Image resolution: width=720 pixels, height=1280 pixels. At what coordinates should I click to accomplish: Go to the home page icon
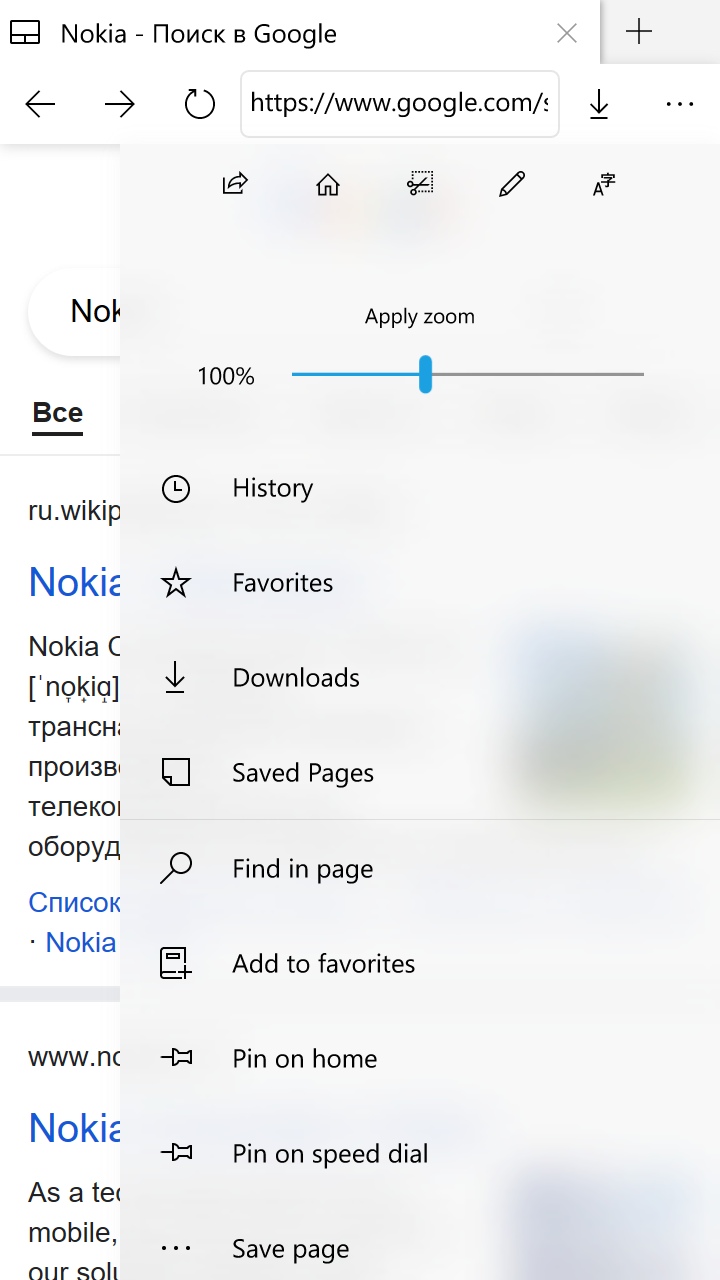327,184
